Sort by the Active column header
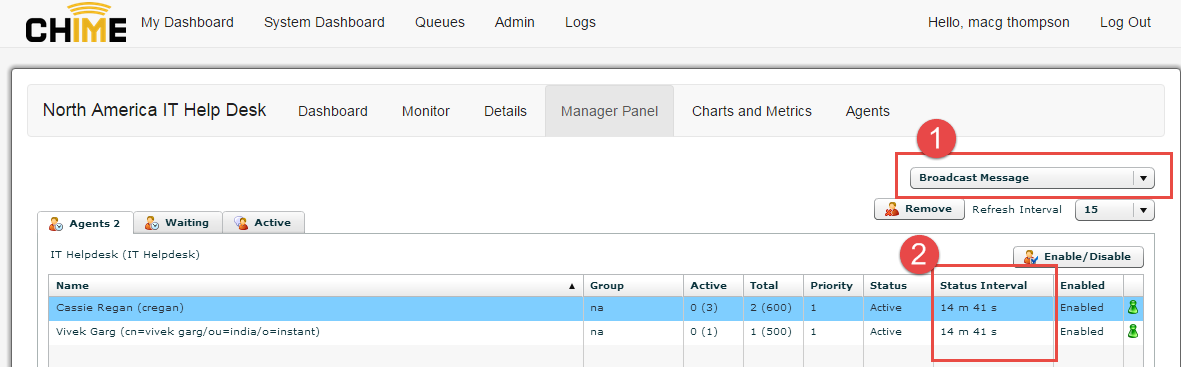This screenshot has width=1181, height=367. tap(713, 286)
